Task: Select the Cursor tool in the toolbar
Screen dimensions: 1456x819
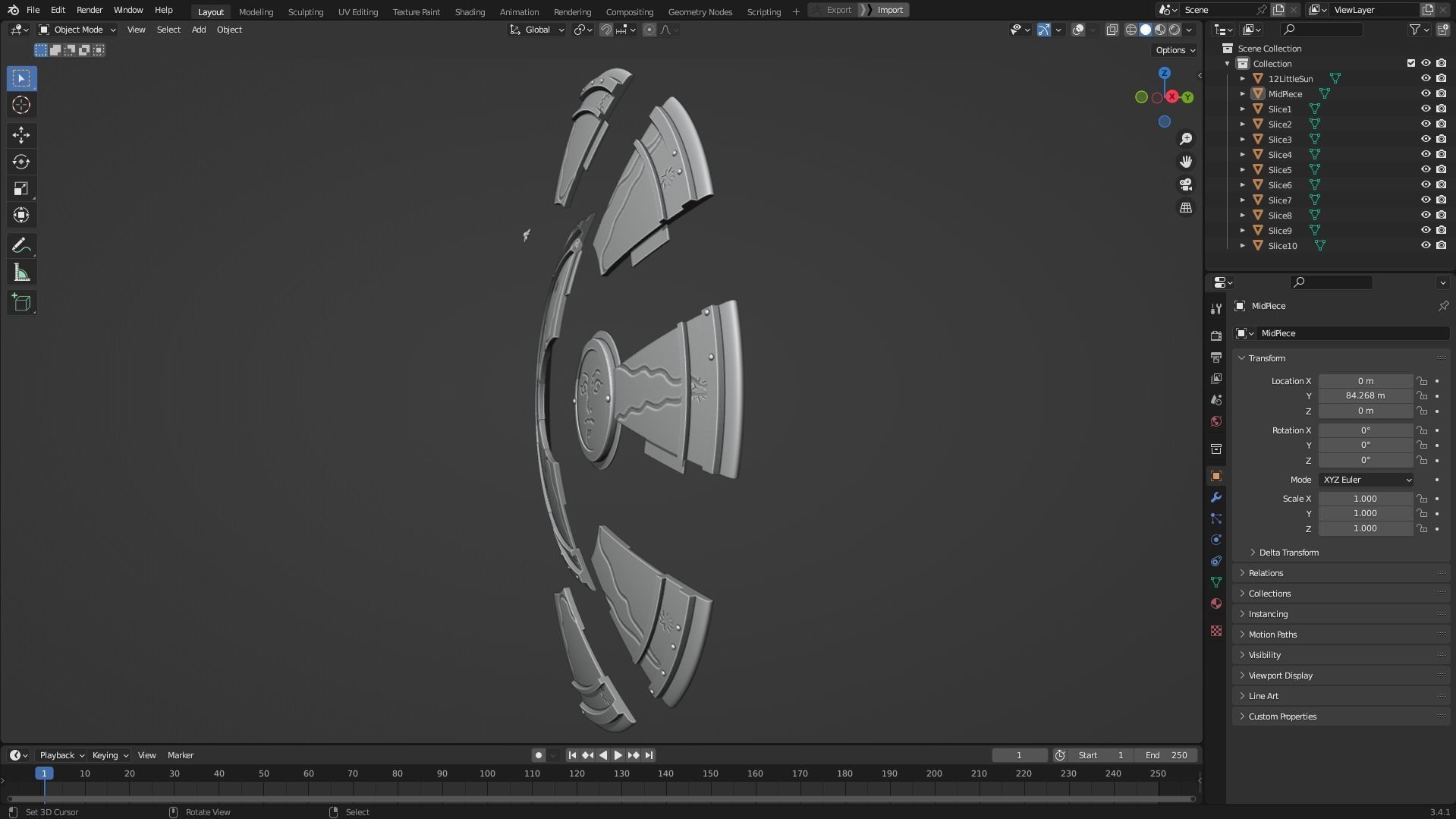Action: 21,105
